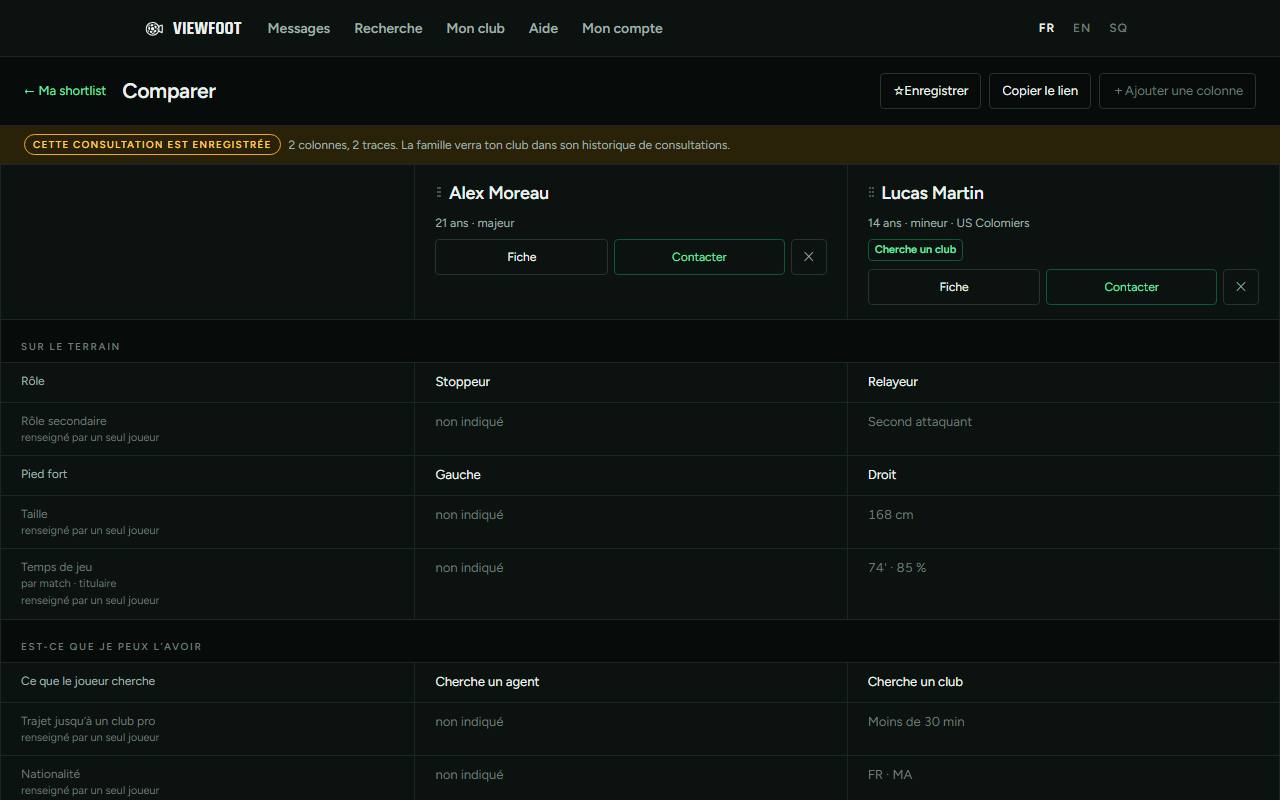
Task: Click the Cette consultation est enregistrée badge
Action: pyautogui.click(x=152, y=145)
